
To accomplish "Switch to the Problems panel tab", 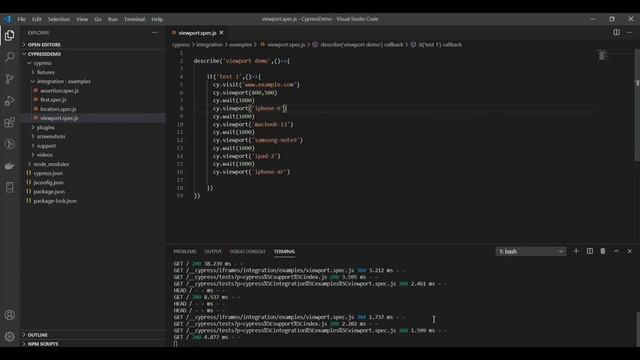I will tap(185, 251).
